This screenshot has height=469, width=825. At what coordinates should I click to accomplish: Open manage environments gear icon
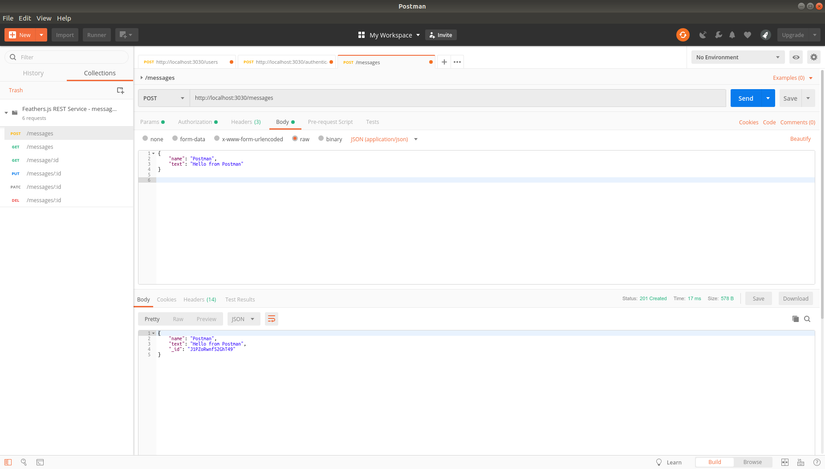813,57
